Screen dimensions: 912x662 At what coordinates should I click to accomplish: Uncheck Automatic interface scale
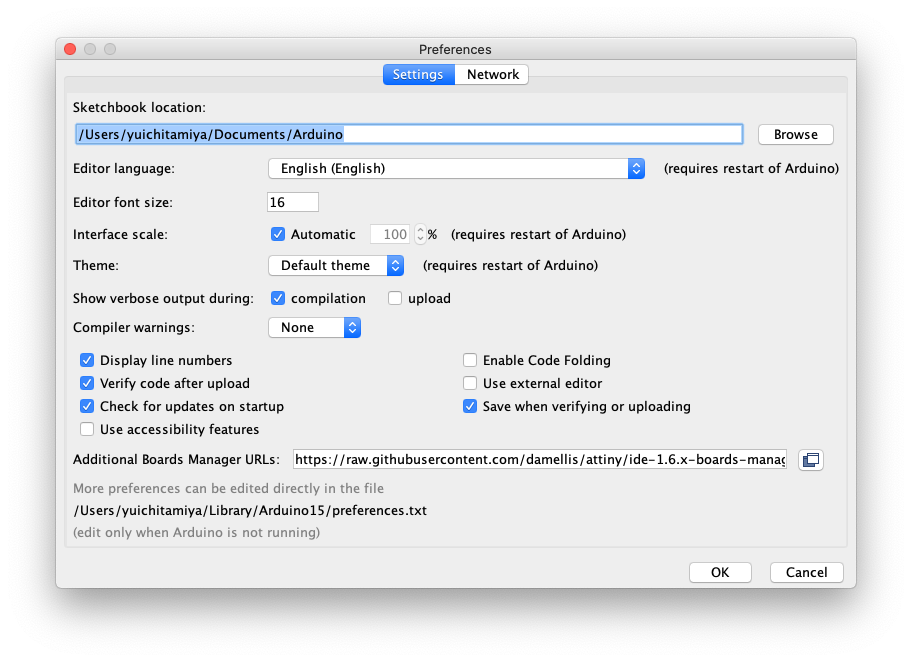(278, 234)
